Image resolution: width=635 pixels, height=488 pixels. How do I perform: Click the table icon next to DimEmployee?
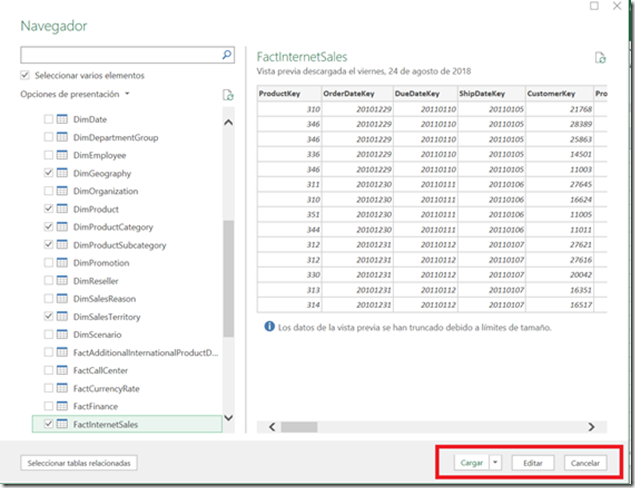[x=62, y=156]
